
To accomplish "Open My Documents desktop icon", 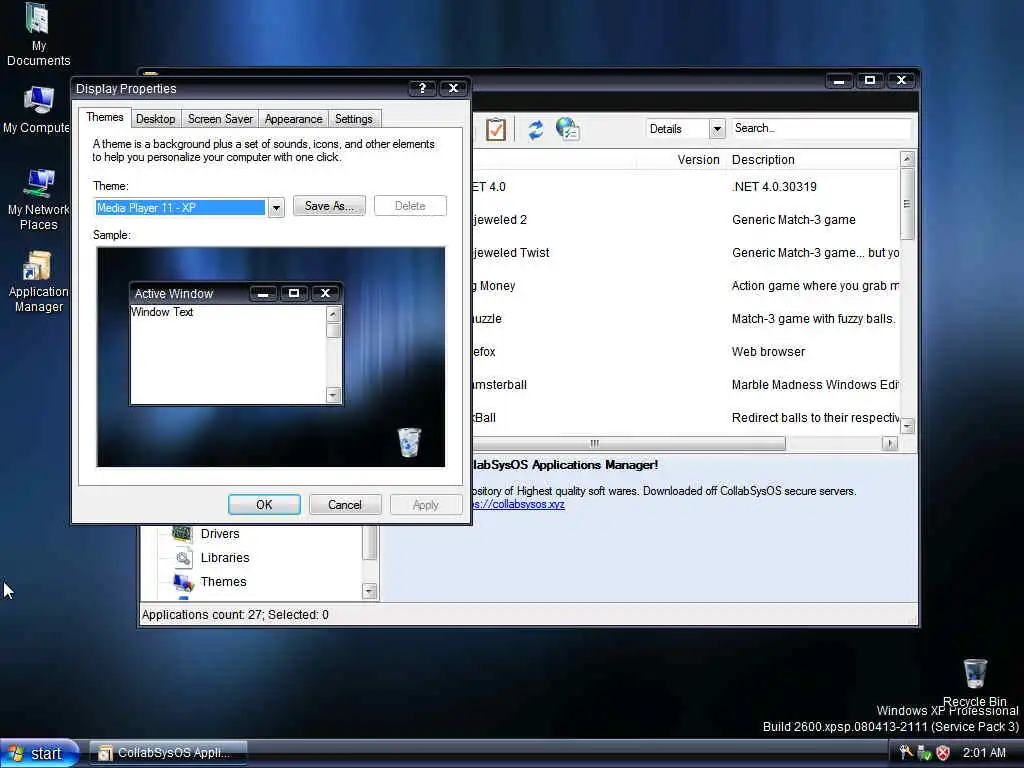I will point(37,34).
